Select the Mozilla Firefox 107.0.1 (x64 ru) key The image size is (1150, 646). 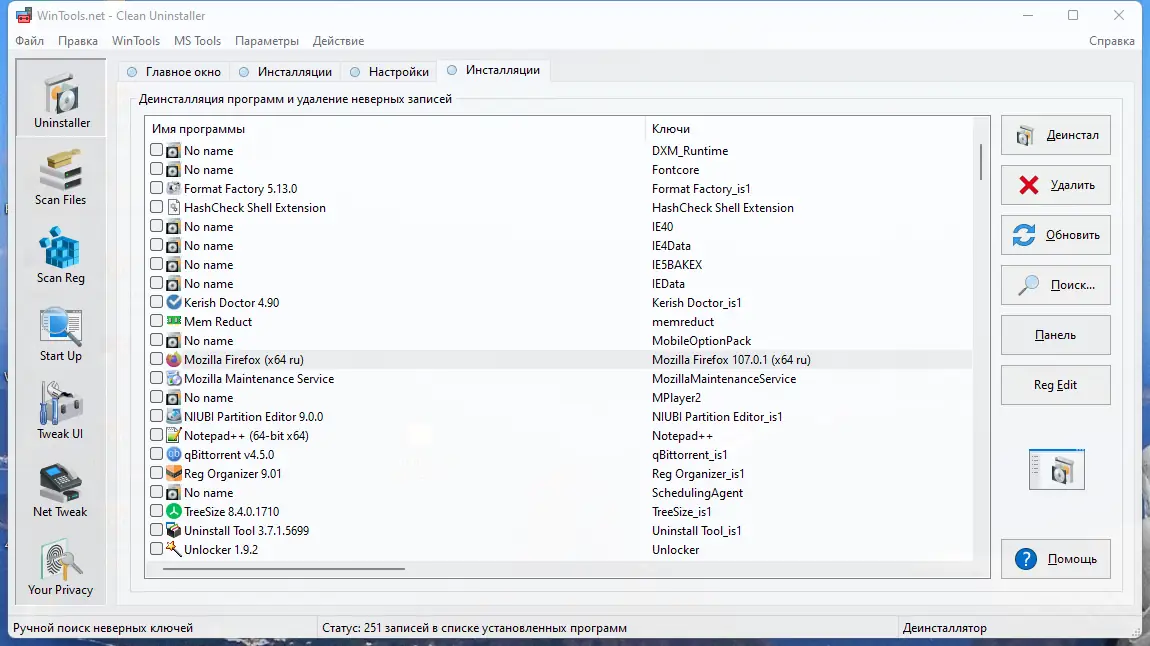(x=730, y=359)
